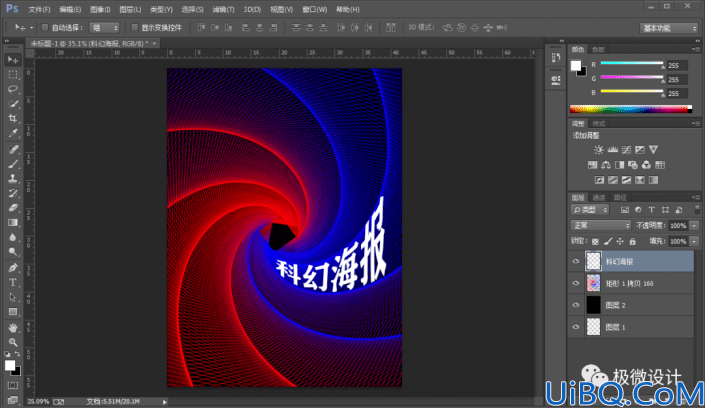Select the Hand tool
705x408 pixels.
[x=13, y=328]
